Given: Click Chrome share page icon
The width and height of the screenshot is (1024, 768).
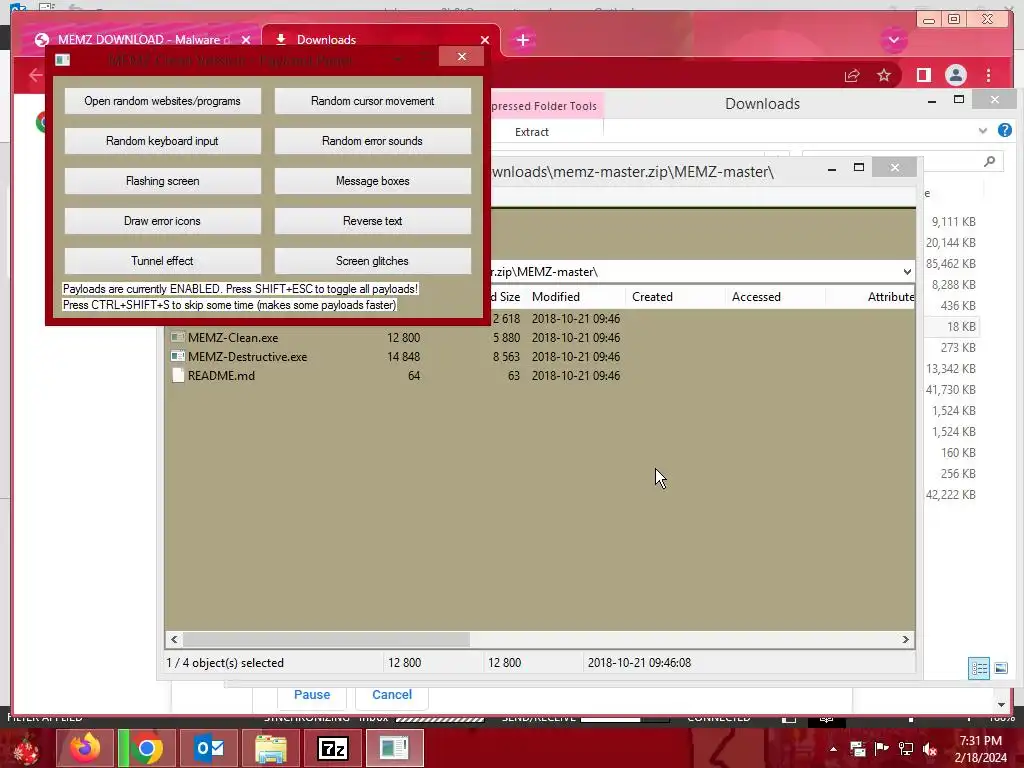Looking at the screenshot, I should (x=852, y=76).
